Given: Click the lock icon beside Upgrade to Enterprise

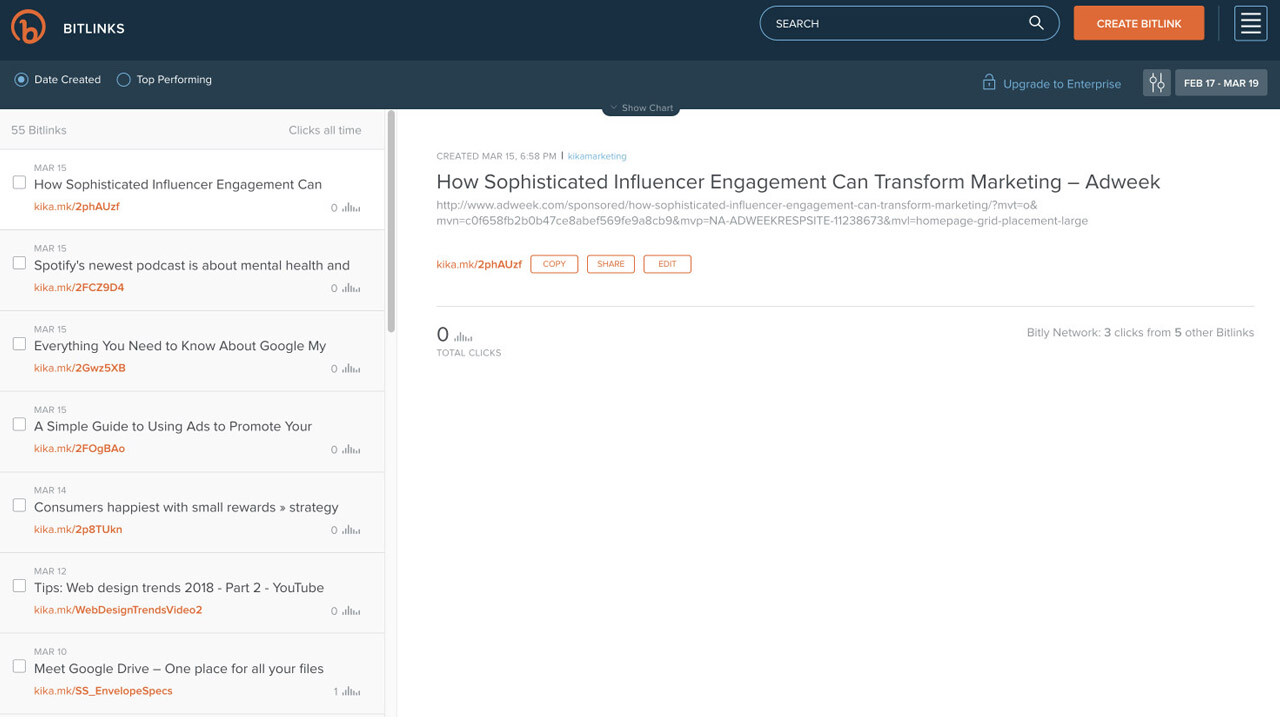Looking at the screenshot, I should (x=989, y=82).
